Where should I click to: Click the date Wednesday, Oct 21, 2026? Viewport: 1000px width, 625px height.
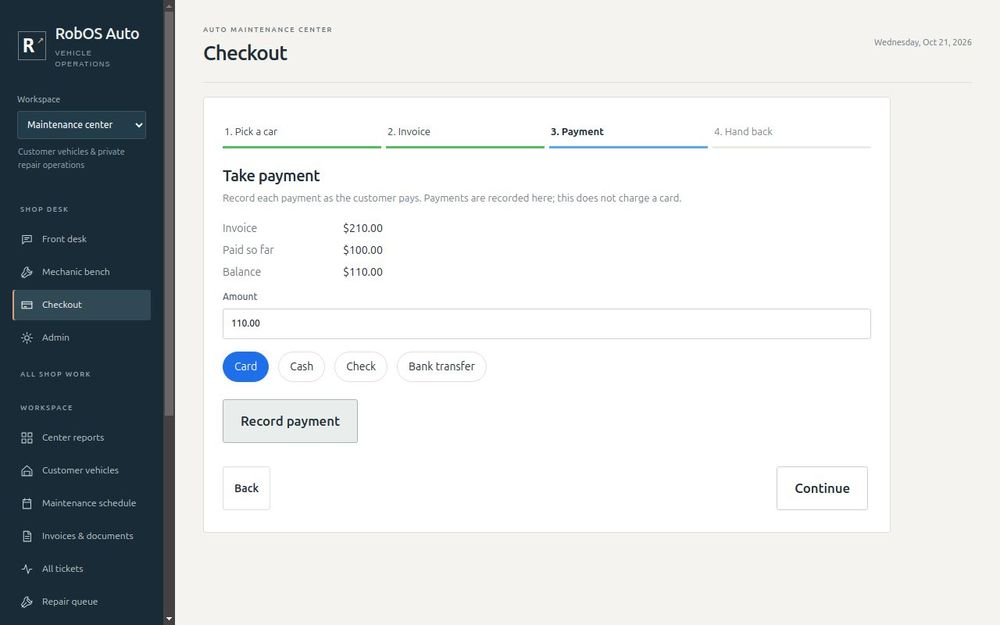click(x=923, y=42)
